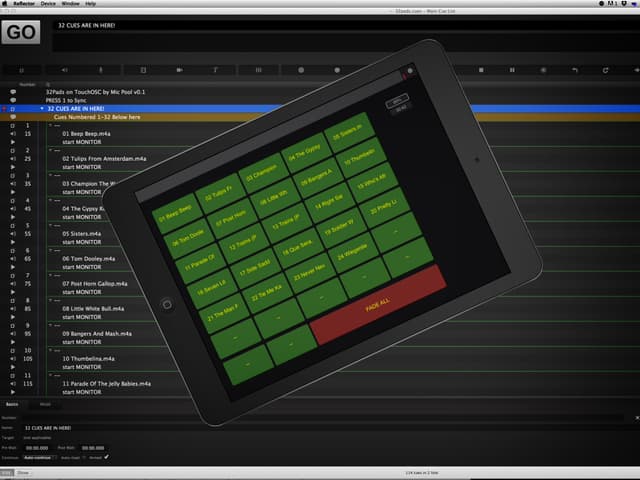Add a Group cue from the toolbar
The width and height of the screenshot is (640, 480).
[22, 70]
